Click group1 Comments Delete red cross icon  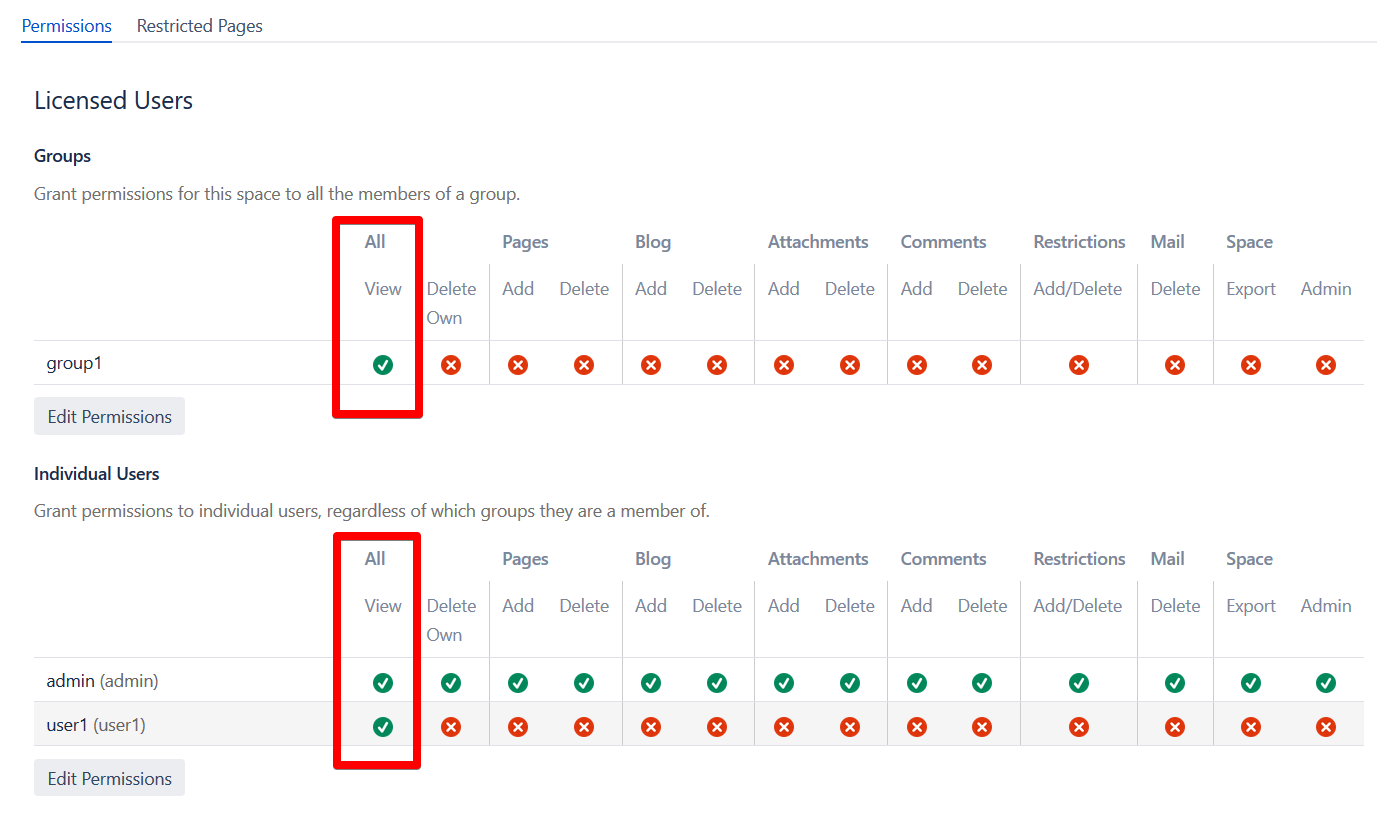point(983,365)
